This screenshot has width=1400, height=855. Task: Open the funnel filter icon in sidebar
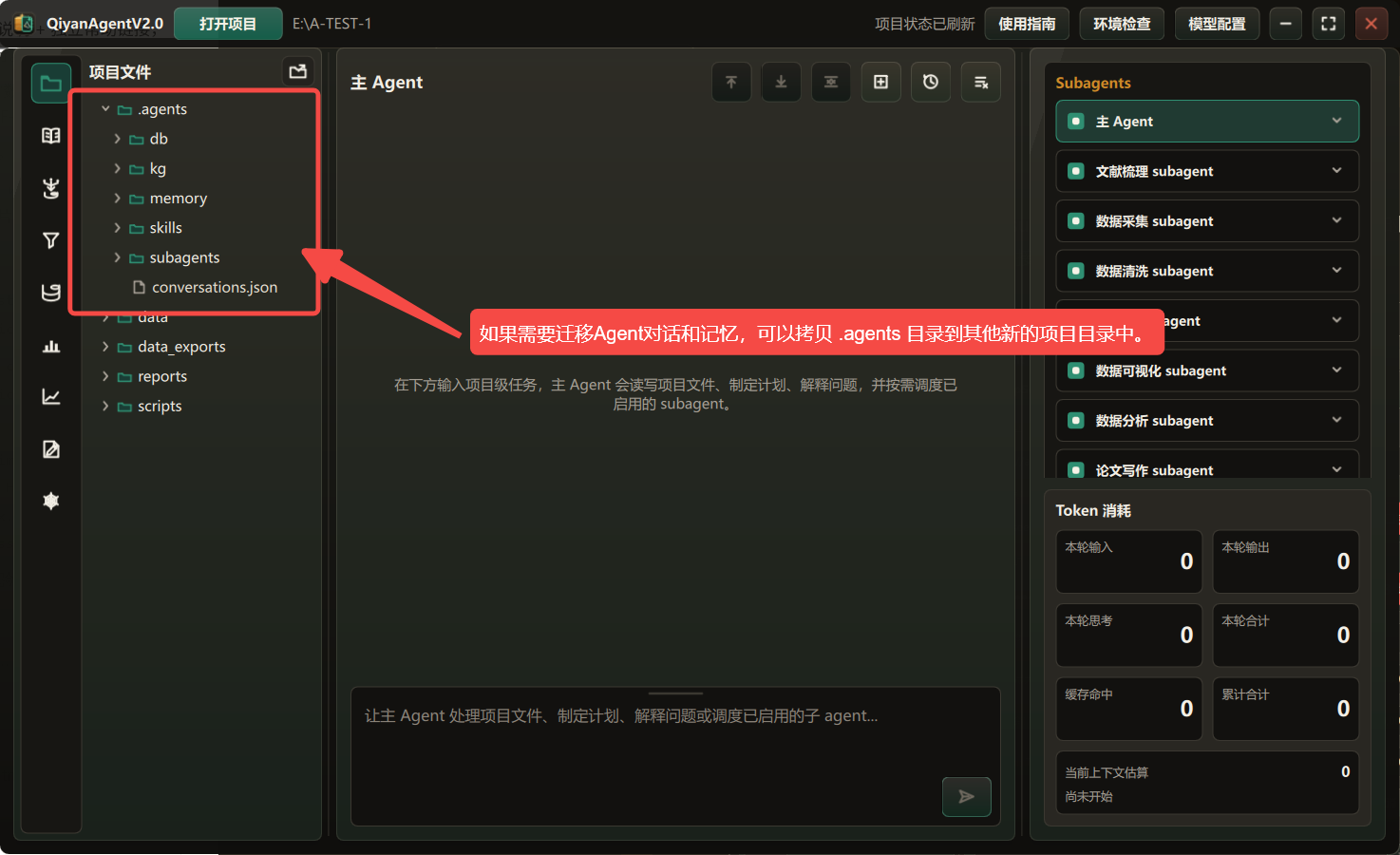pos(51,240)
